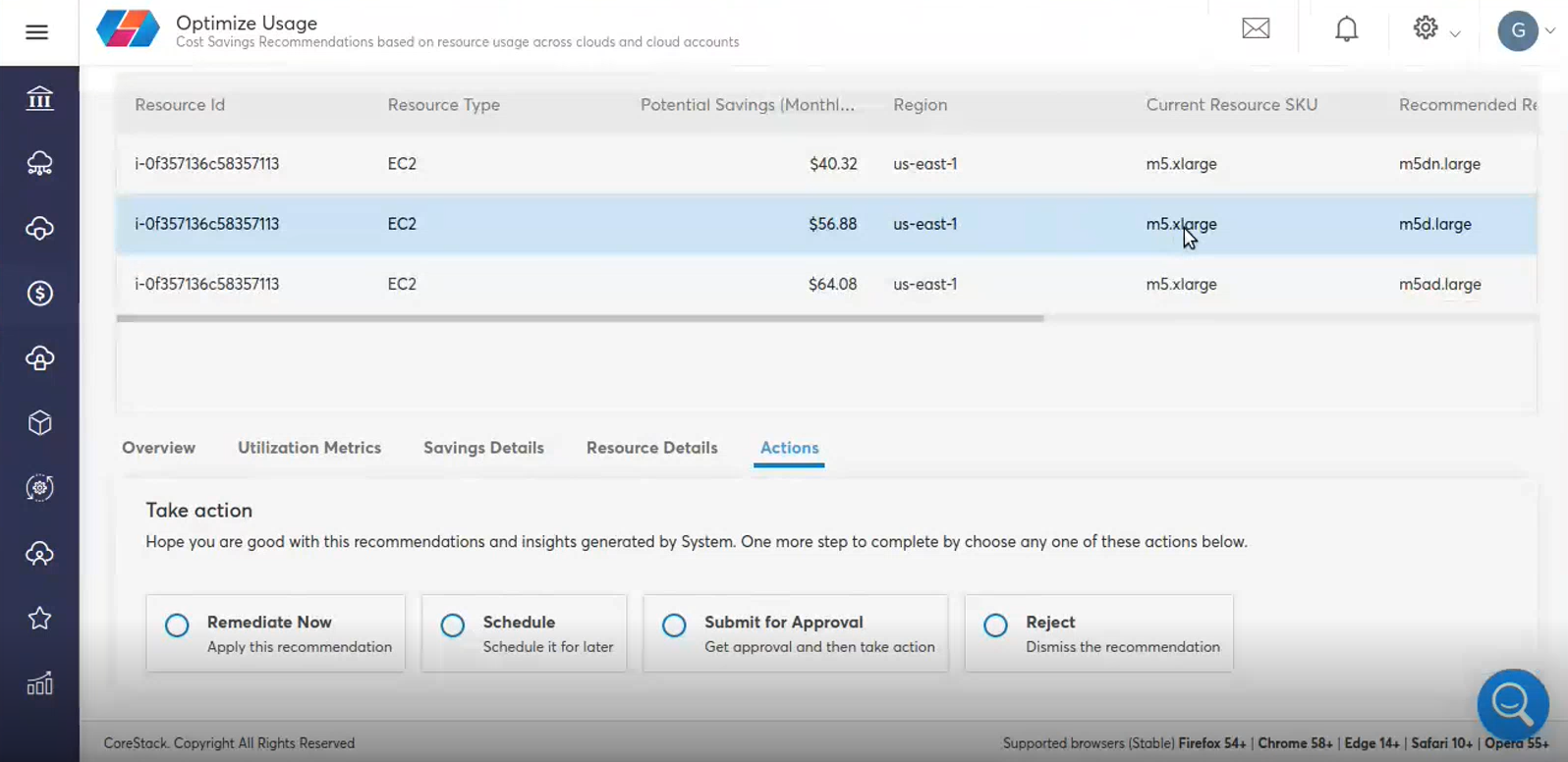Select the Actions tab
1568x762 pixels.
pos(789,448)
